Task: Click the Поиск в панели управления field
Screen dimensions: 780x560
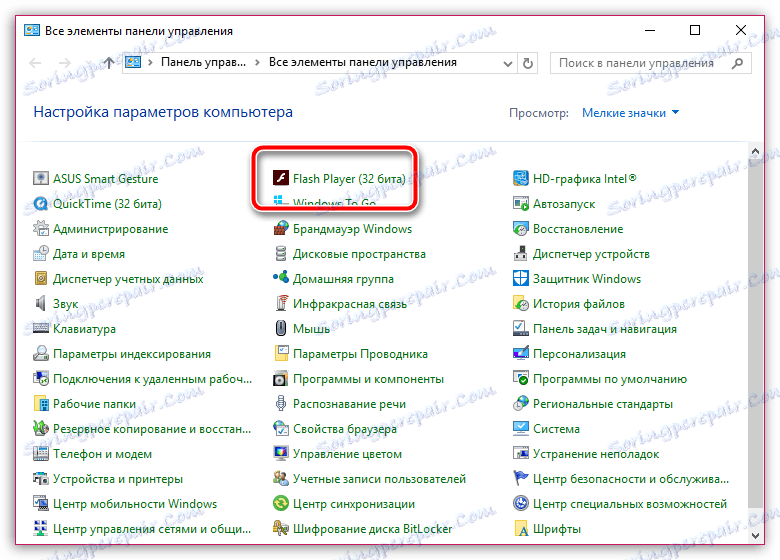Action: click(651, 63)
